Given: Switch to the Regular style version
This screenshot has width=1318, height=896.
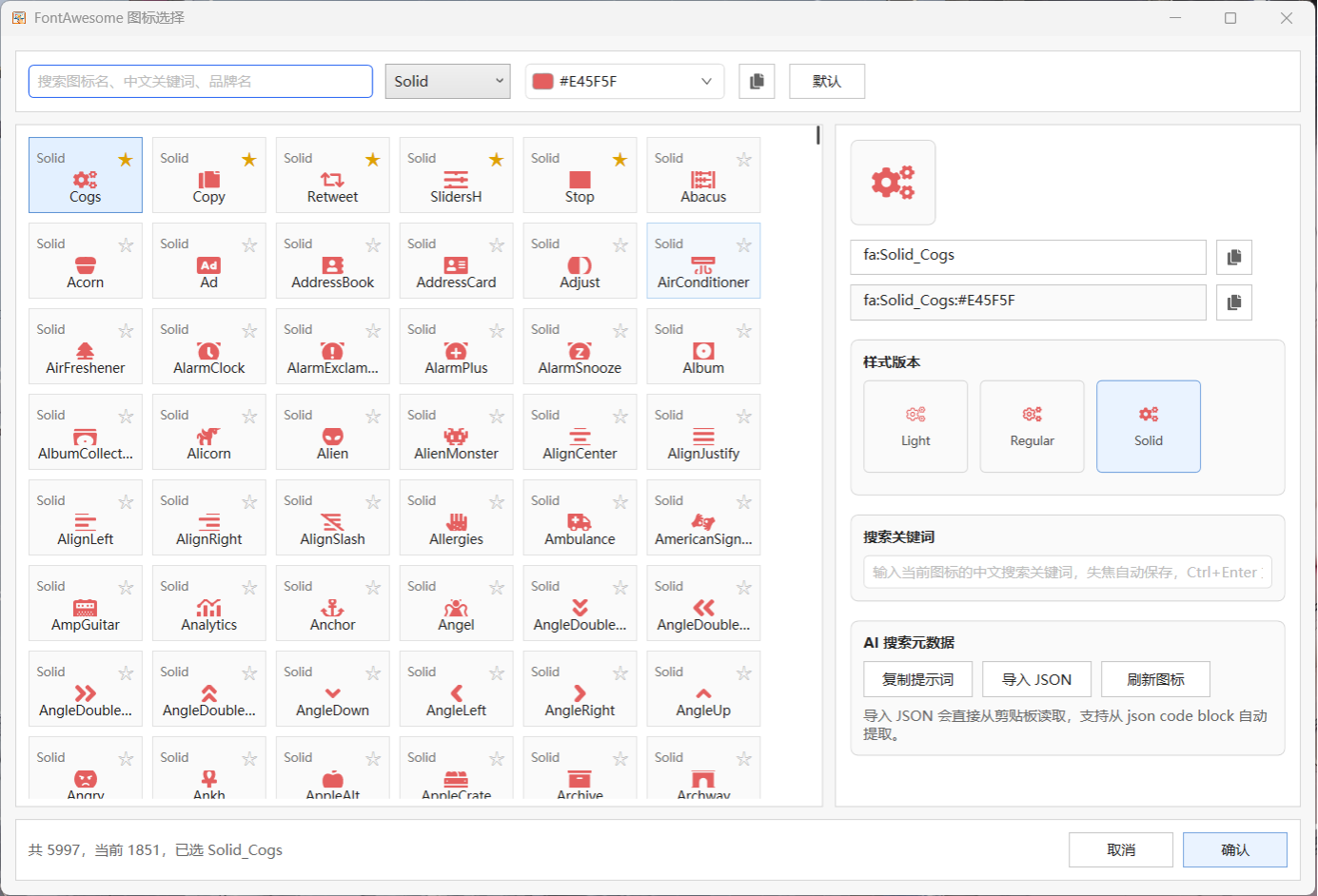Looking at the screenshot, I should (x=1032, y=426).
